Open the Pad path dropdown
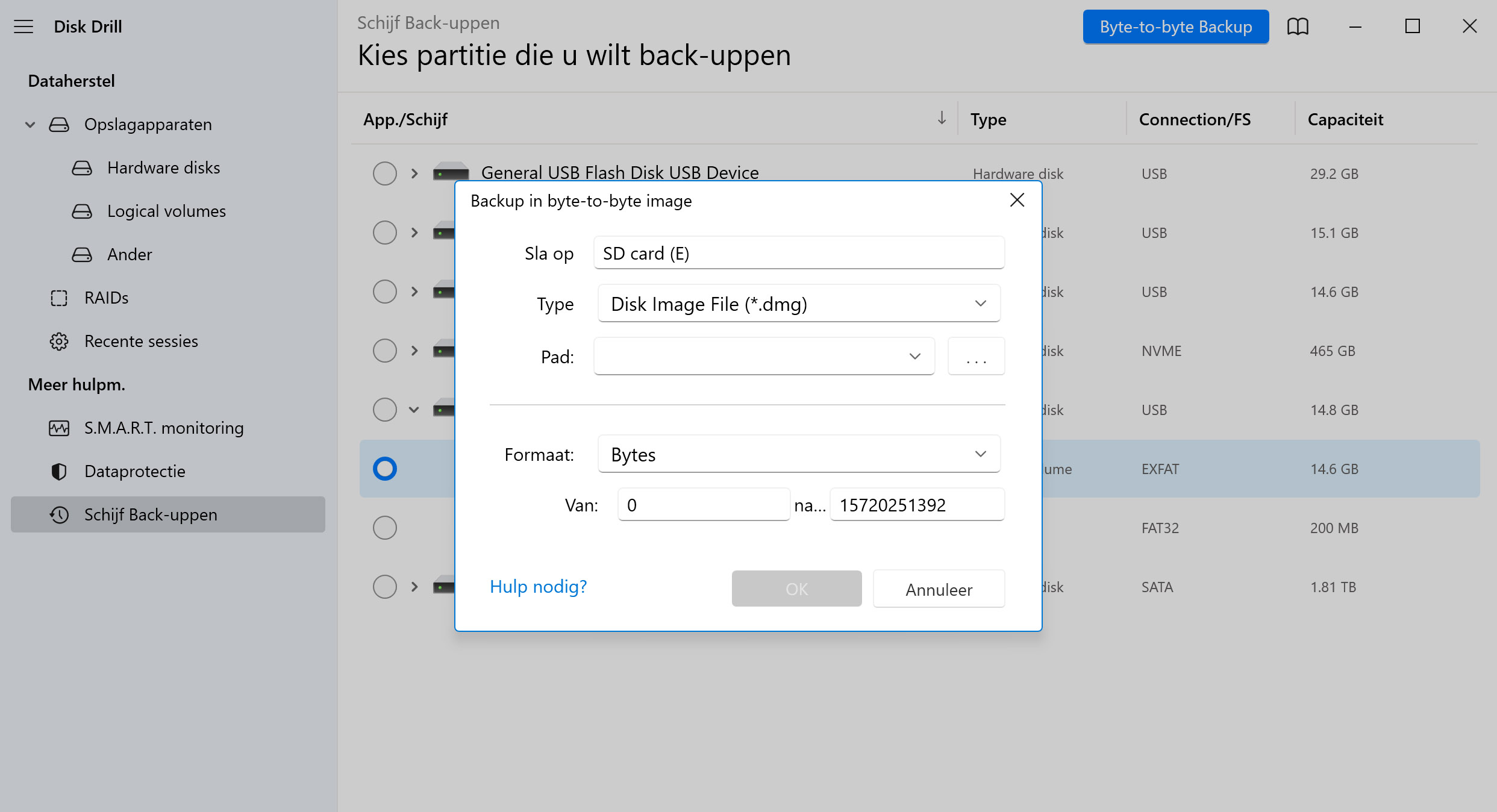 tap(764, 357)
